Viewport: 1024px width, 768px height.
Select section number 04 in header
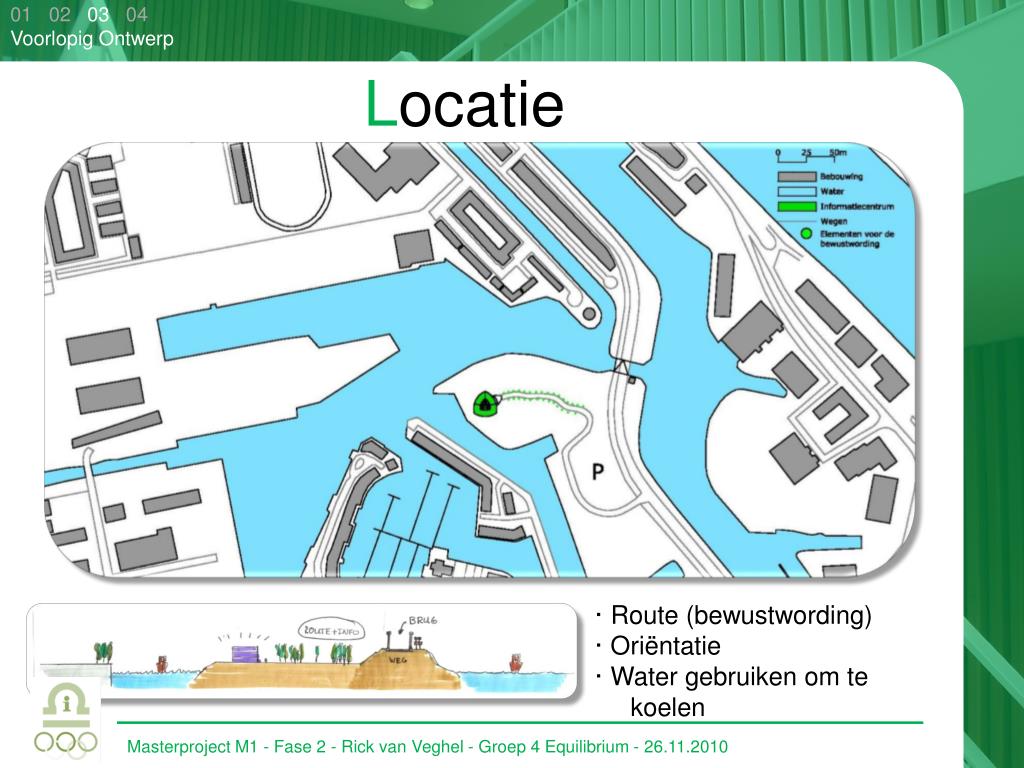click(136, 14)
